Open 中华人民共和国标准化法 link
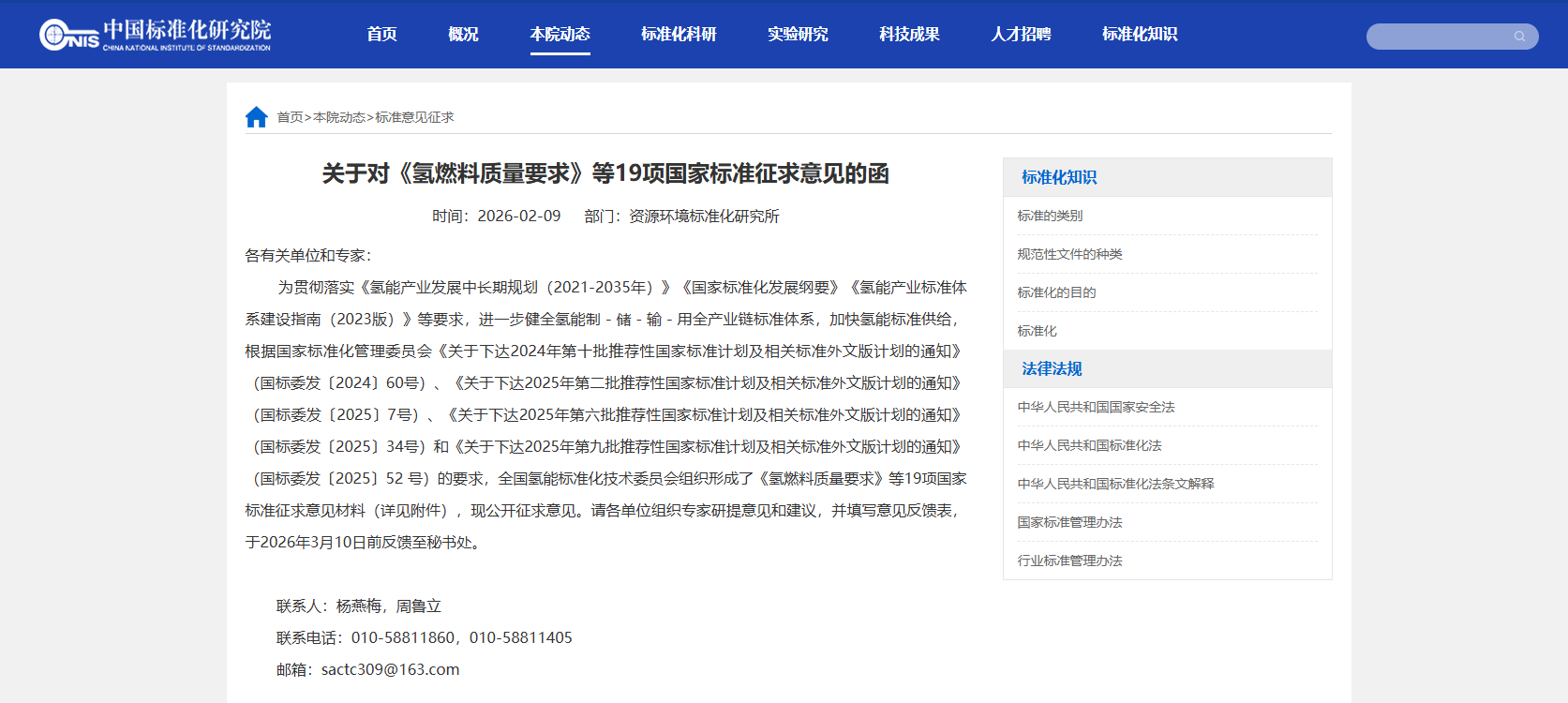Screen dimensions: 1568x703 pyautogui.click(x=1089, y=445)
